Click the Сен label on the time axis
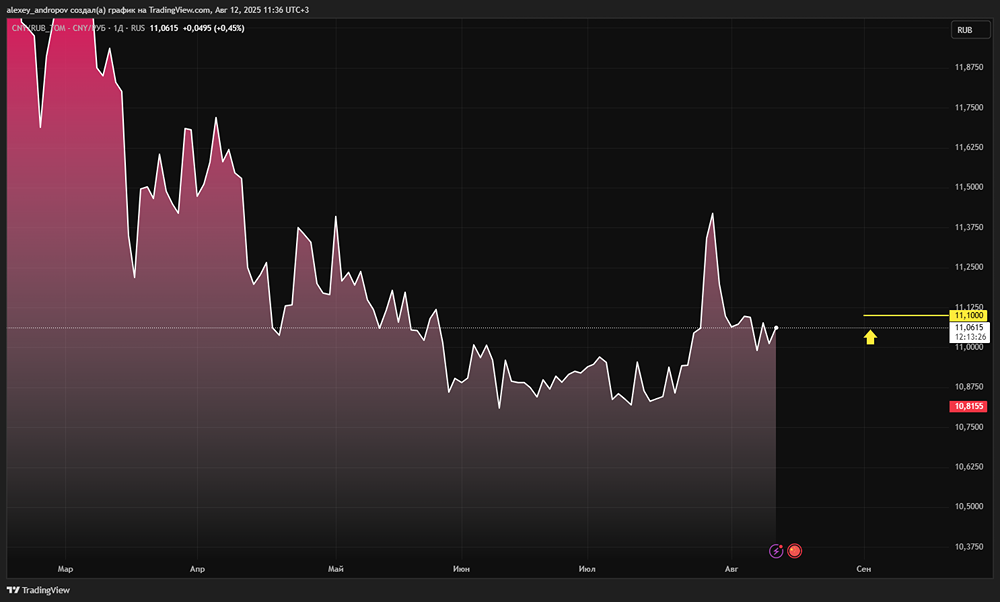The image size is (1000, 602). tap(864, 568)
